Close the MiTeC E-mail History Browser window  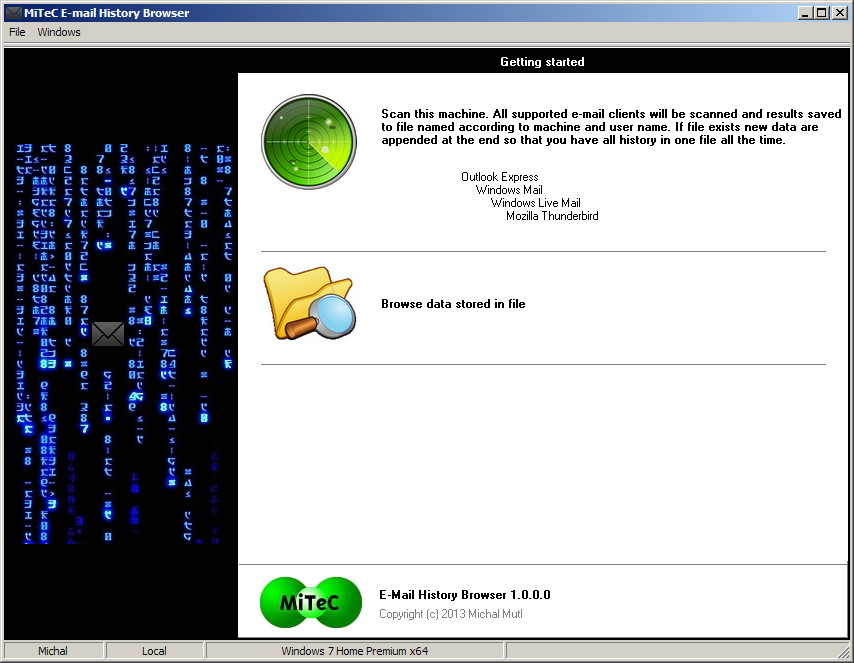(x=839, y=13)
